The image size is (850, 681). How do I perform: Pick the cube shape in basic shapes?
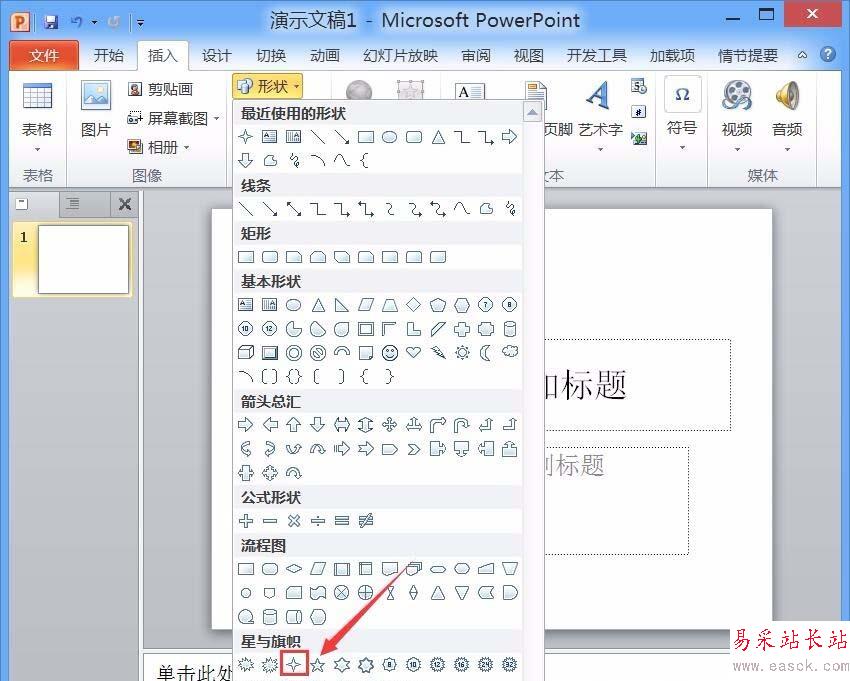(x=246, y=353)
